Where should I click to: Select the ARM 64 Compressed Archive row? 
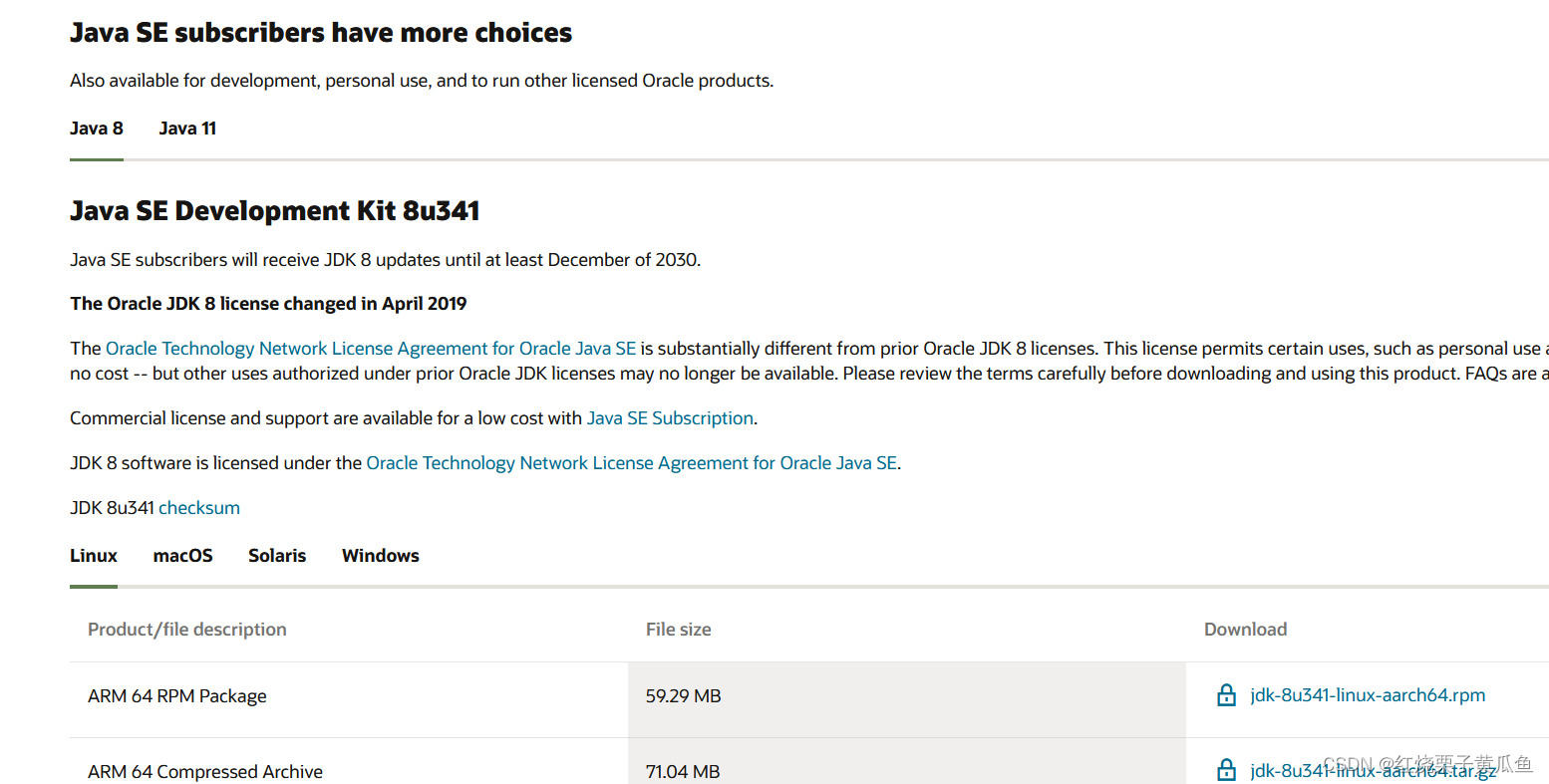click(x=205, y=772)
